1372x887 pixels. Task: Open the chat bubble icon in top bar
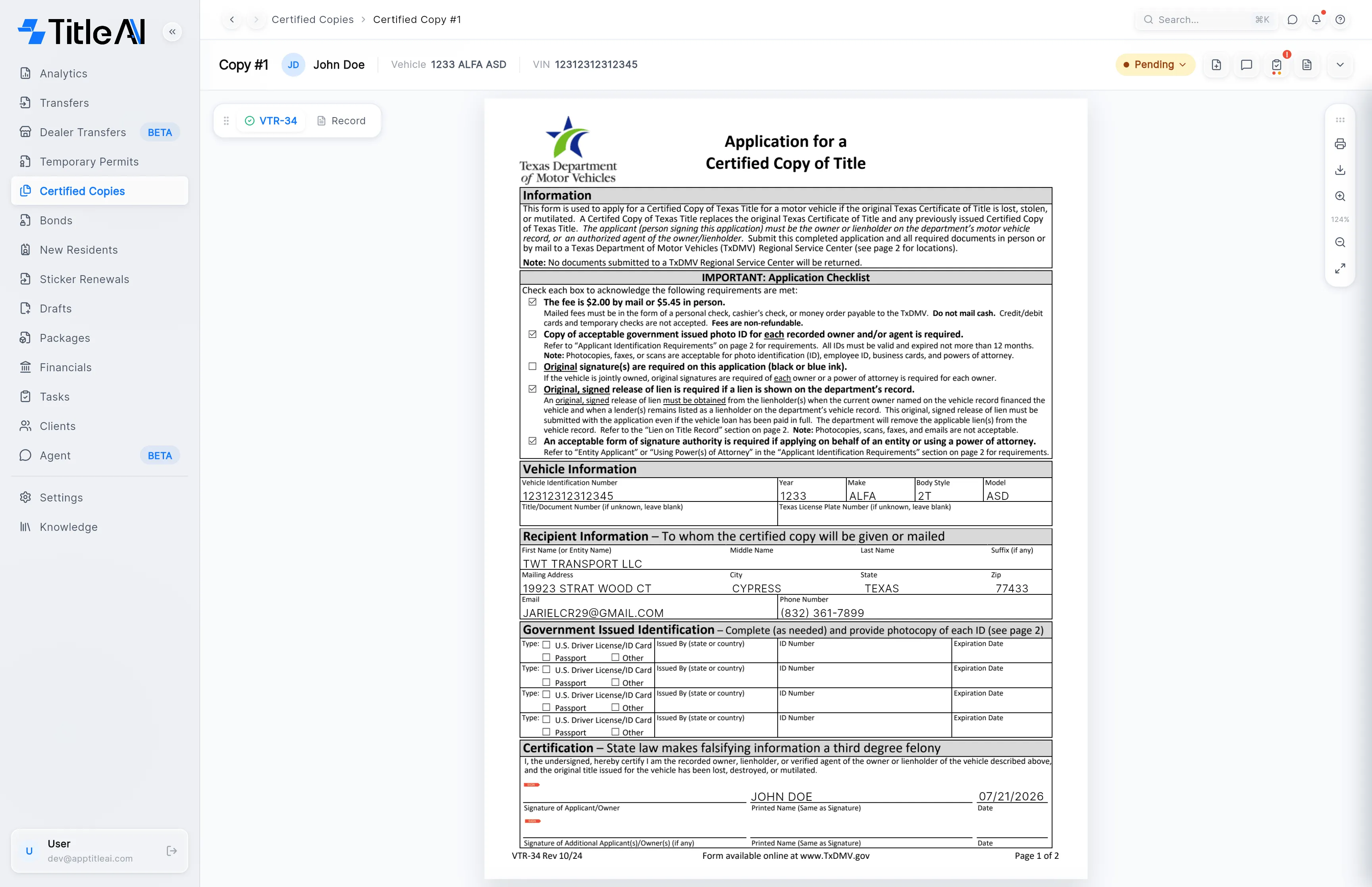pos(1293,19)
